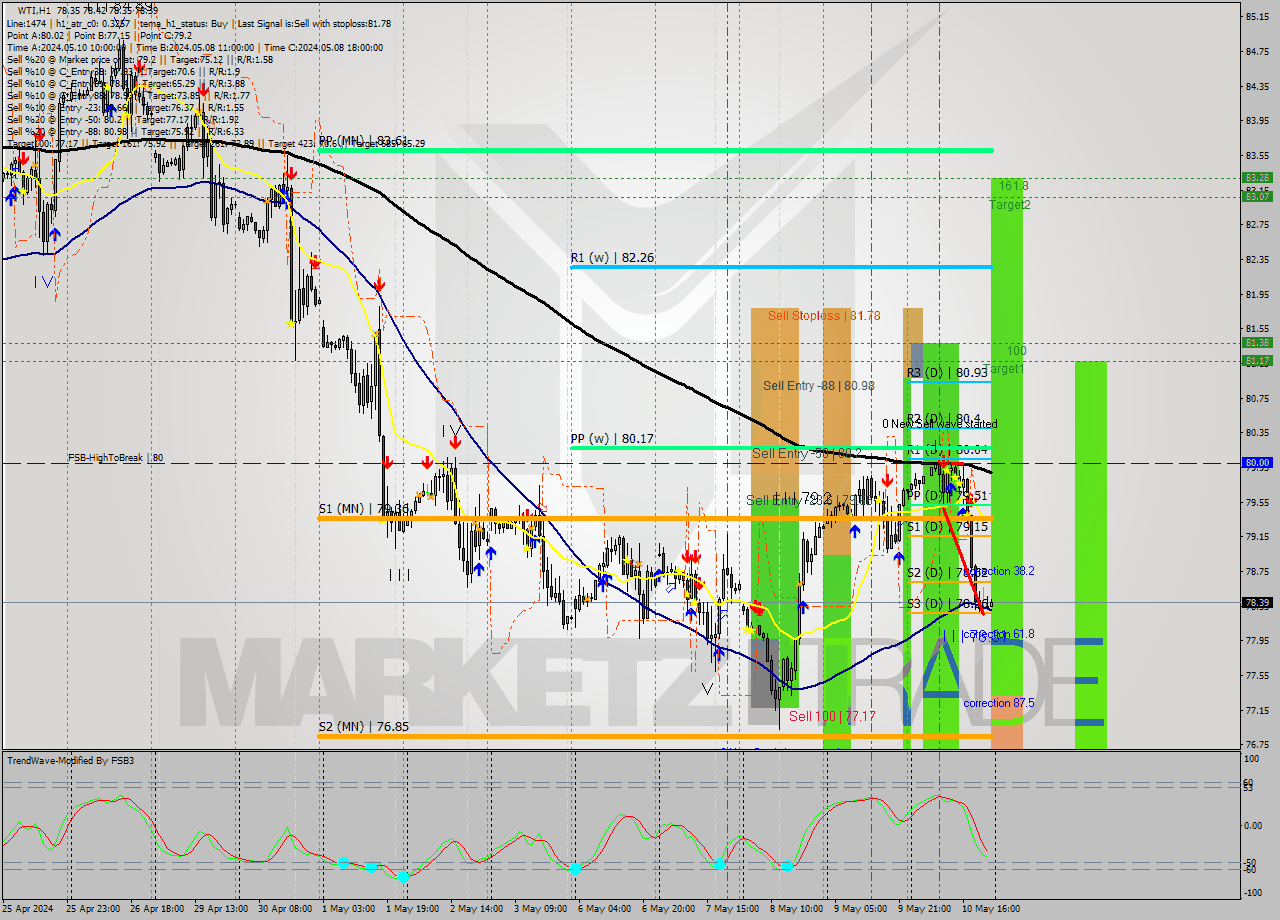
Task: Click the 'PP (MN) | 83.61' pivot label
Action: point(362,141)
